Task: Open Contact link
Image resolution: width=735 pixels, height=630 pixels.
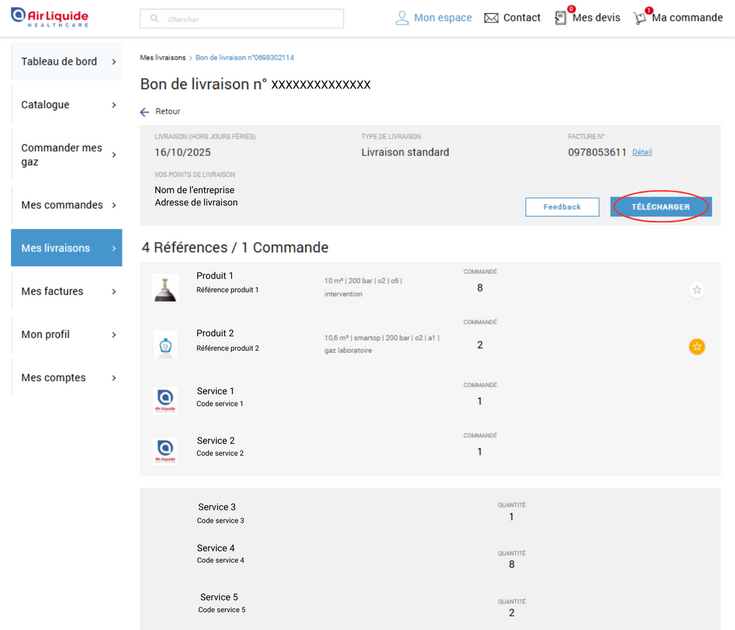Action: (x=522, y=18)
